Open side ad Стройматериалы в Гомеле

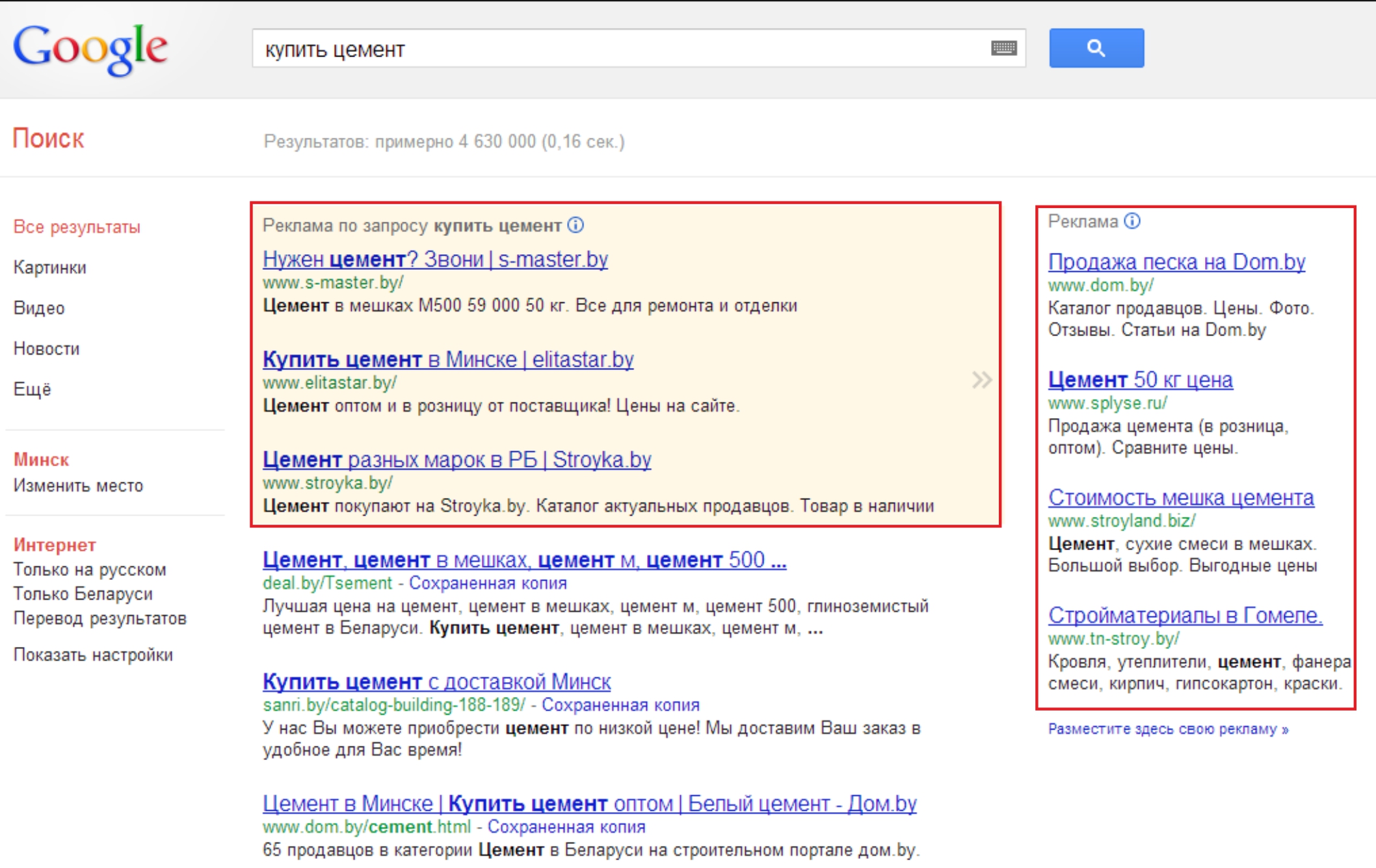[1185, 616]
